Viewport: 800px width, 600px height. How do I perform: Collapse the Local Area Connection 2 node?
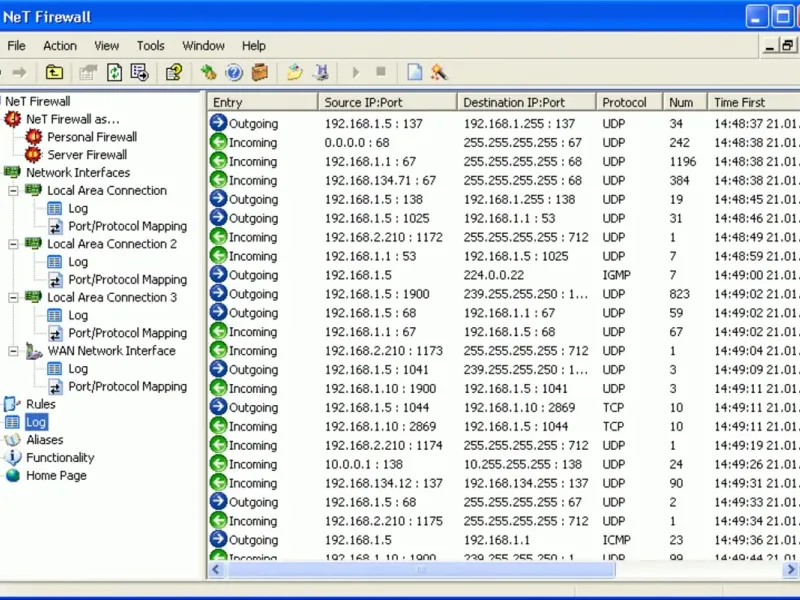(x=13, y=244)
